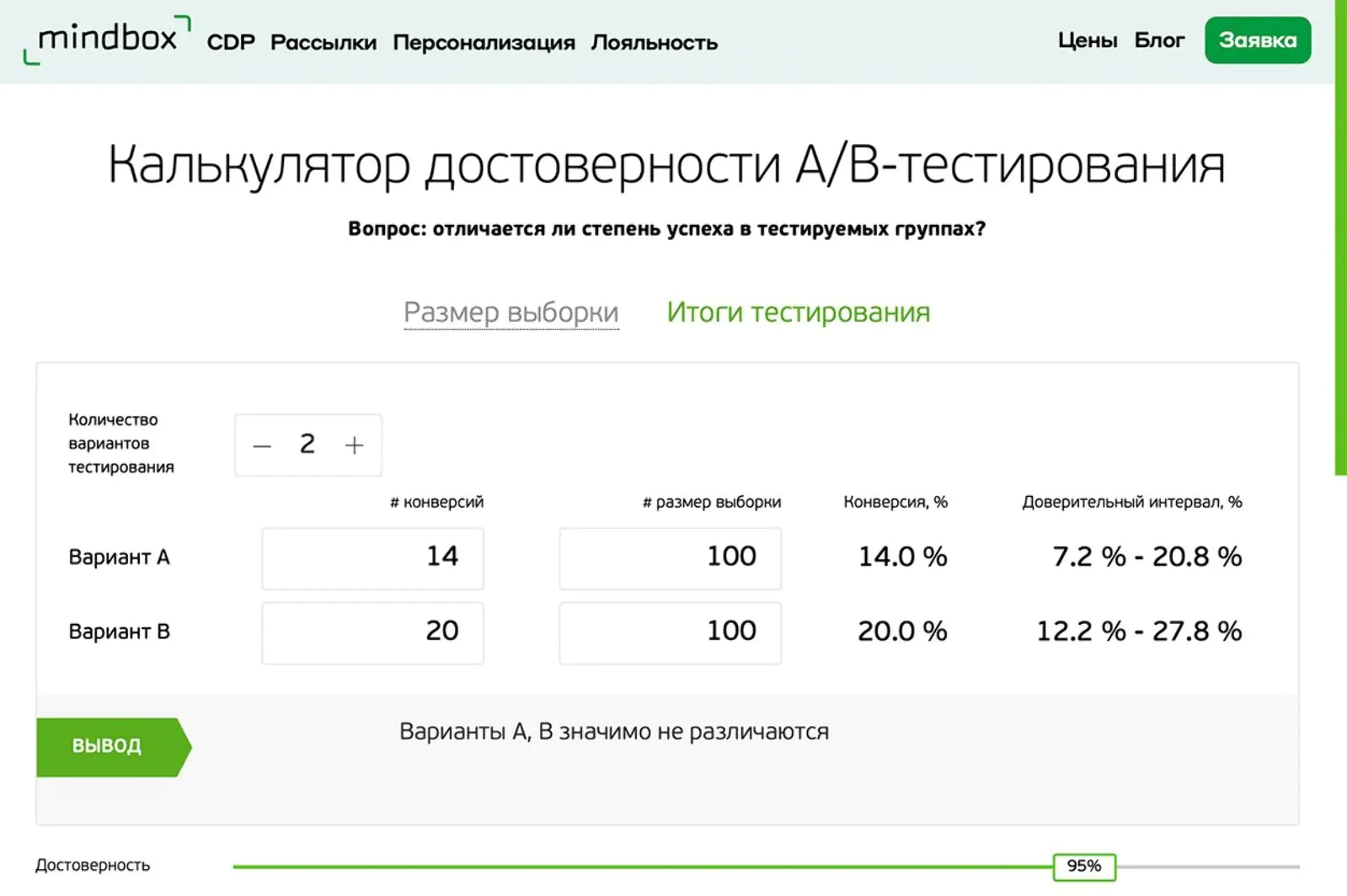1347x896 pixels.
Task: Click the result text about variants A, B
Action: point(614,732)
